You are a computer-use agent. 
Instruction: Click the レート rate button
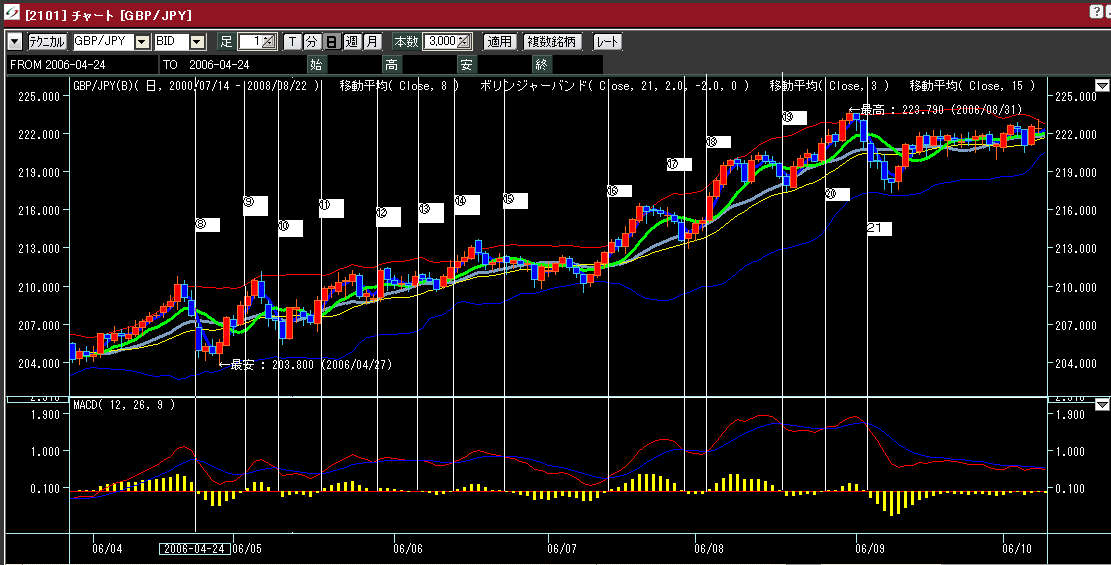click(x=607, y=42)
